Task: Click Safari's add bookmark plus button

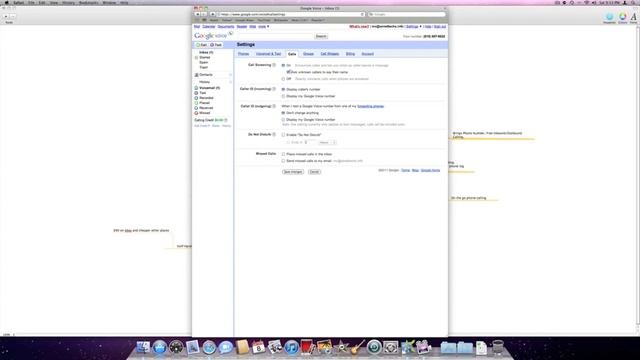Action: [x=213, y=14]
